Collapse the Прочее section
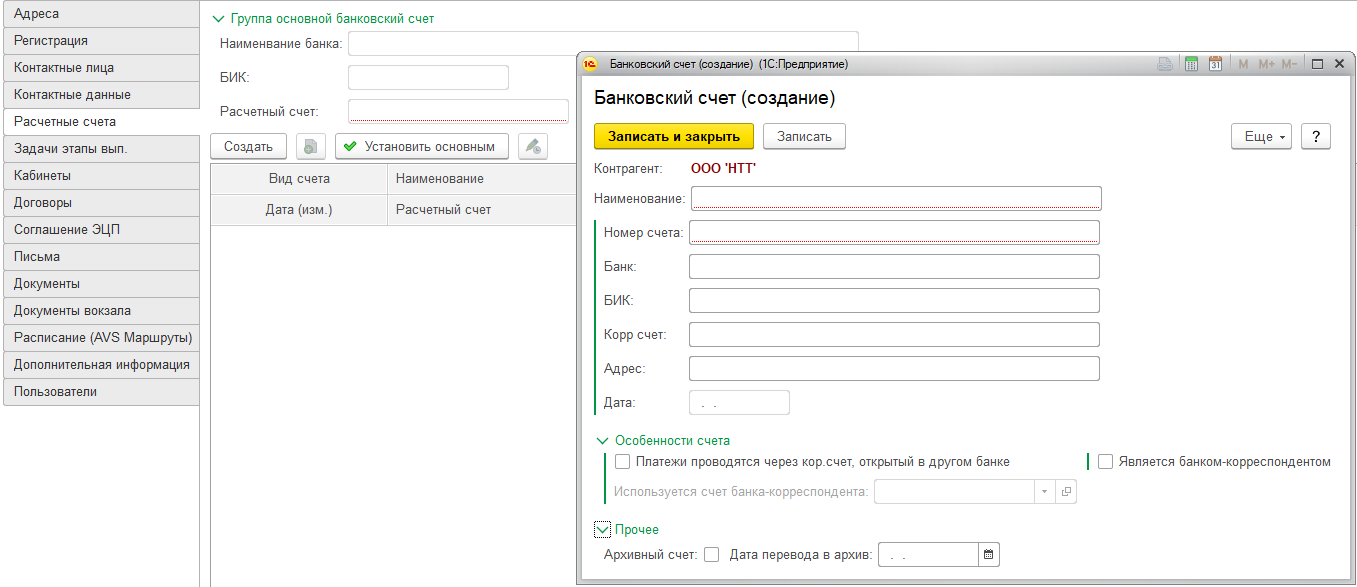 point(602,530)
